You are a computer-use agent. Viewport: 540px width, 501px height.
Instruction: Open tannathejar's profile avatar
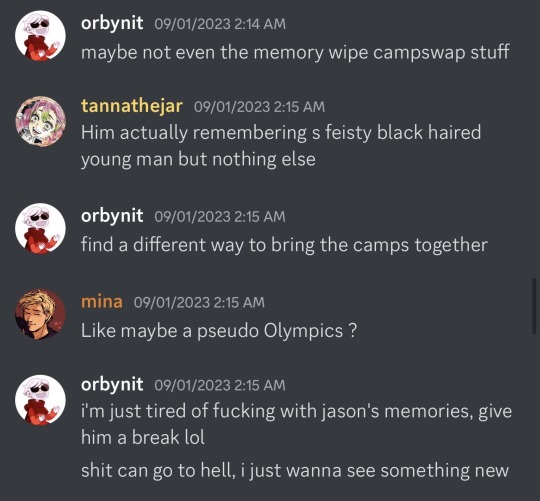point(40,121)
